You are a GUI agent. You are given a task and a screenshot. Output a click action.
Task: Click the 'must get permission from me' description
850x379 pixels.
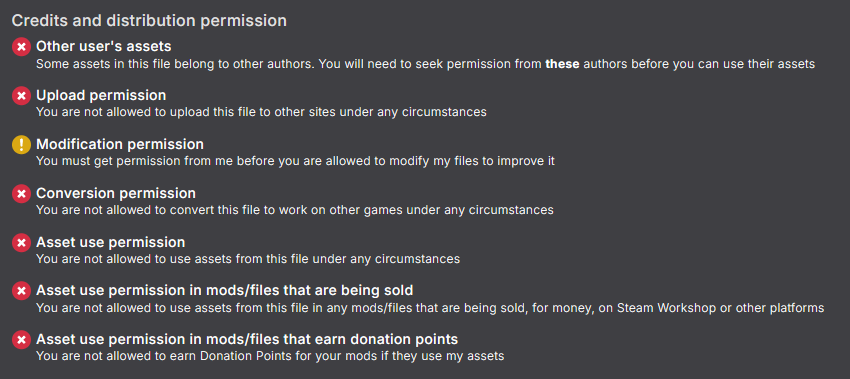click(295, 161)
